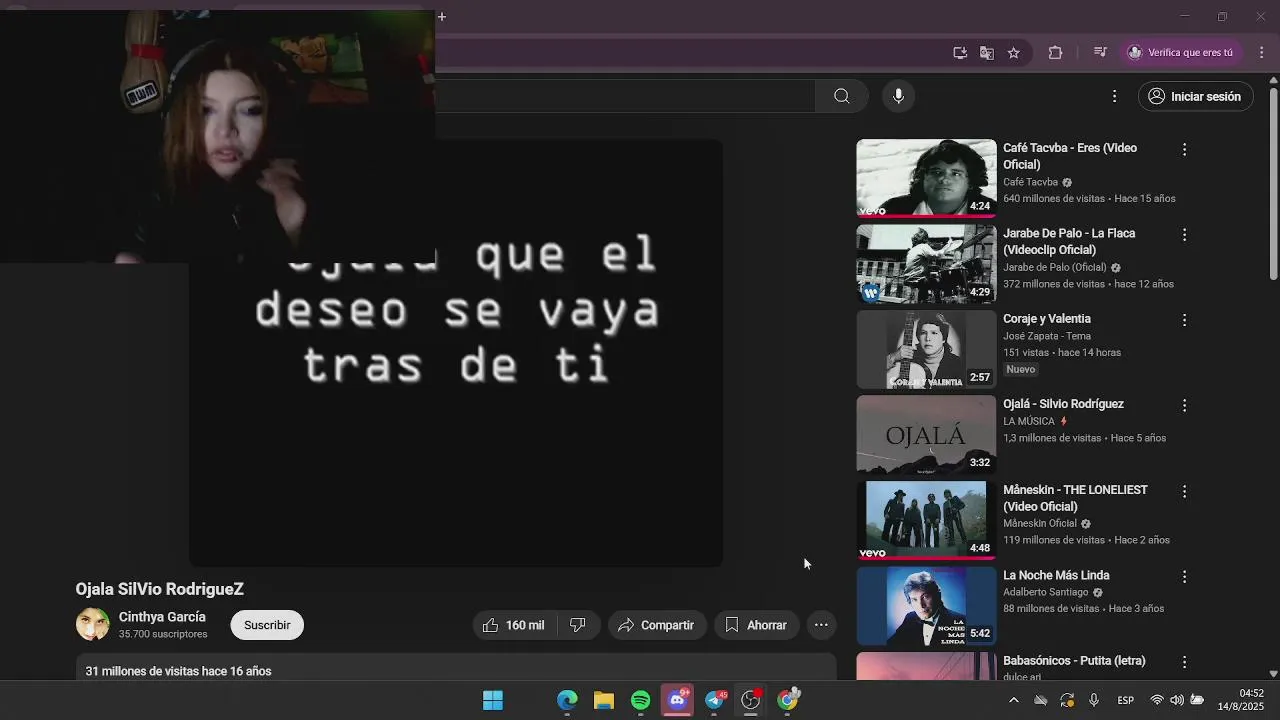The width and height of the screenshot is (1280, 720).
Task: Click 31 millones de visitas description text
Action: 178,671
